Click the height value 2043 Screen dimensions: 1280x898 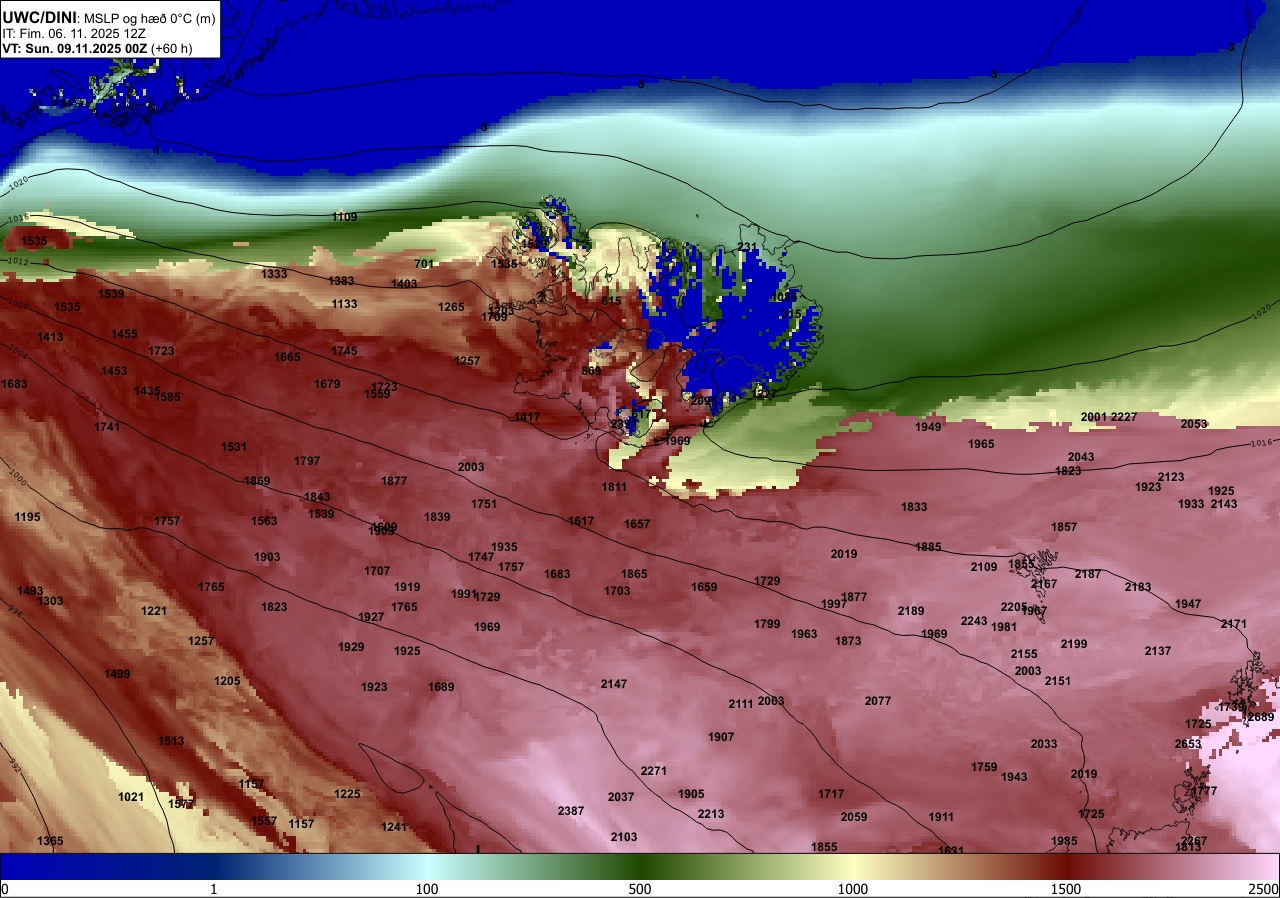(x=1081, y=457)
